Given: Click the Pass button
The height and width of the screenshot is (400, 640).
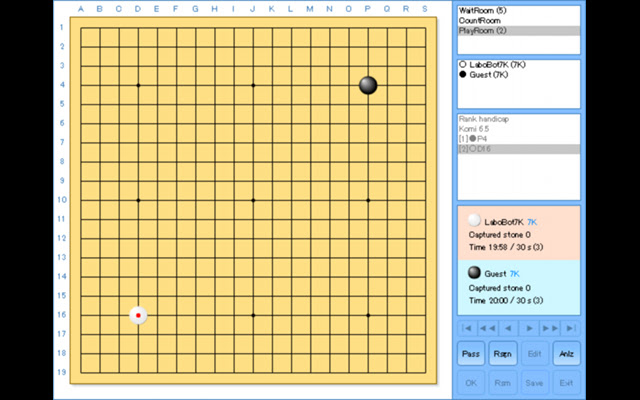Looking at the screenshot, I should (x=471, y=354).
